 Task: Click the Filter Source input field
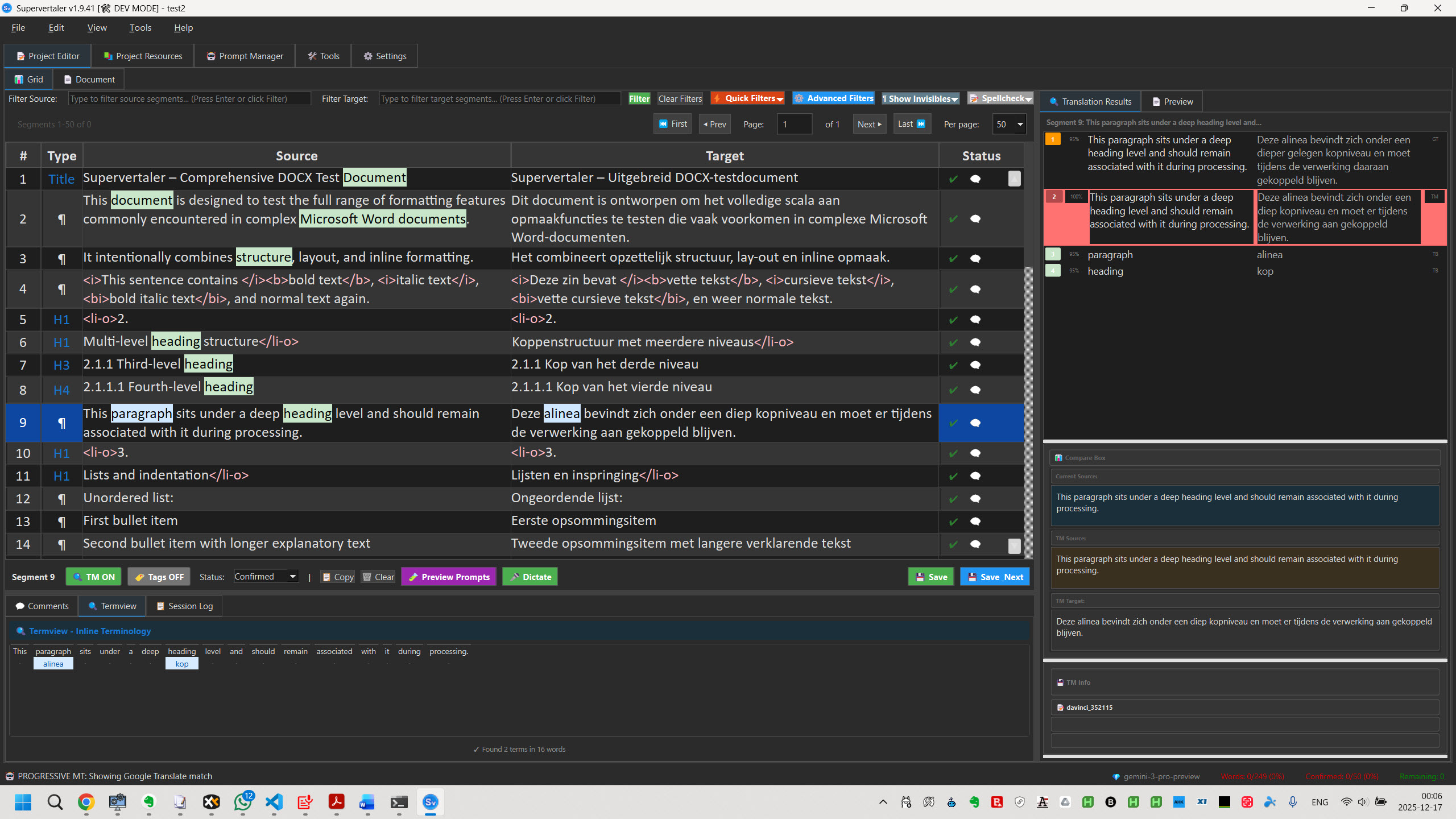pos(189,98)
